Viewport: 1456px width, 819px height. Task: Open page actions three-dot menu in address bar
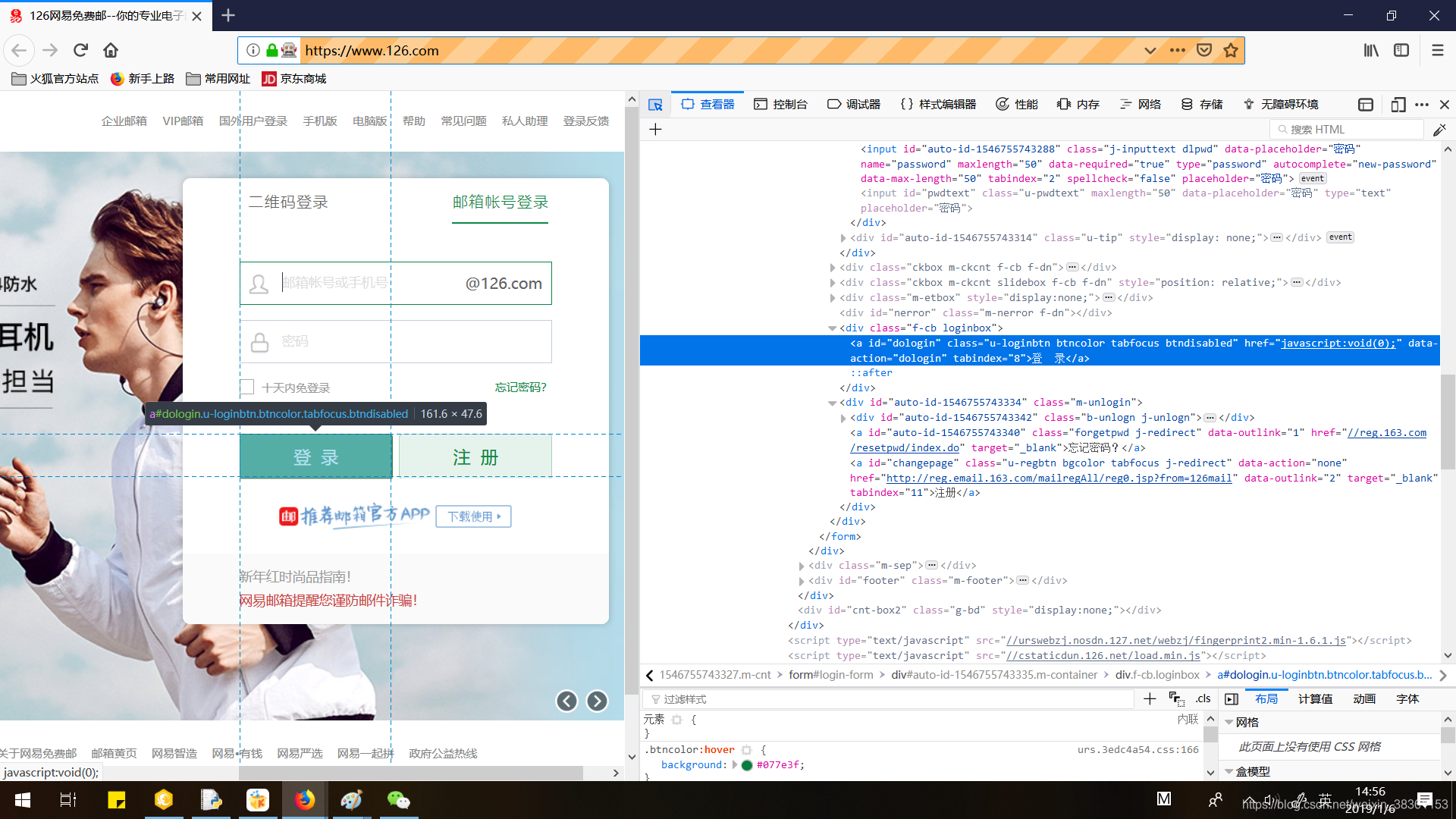tap(1177, 50)
